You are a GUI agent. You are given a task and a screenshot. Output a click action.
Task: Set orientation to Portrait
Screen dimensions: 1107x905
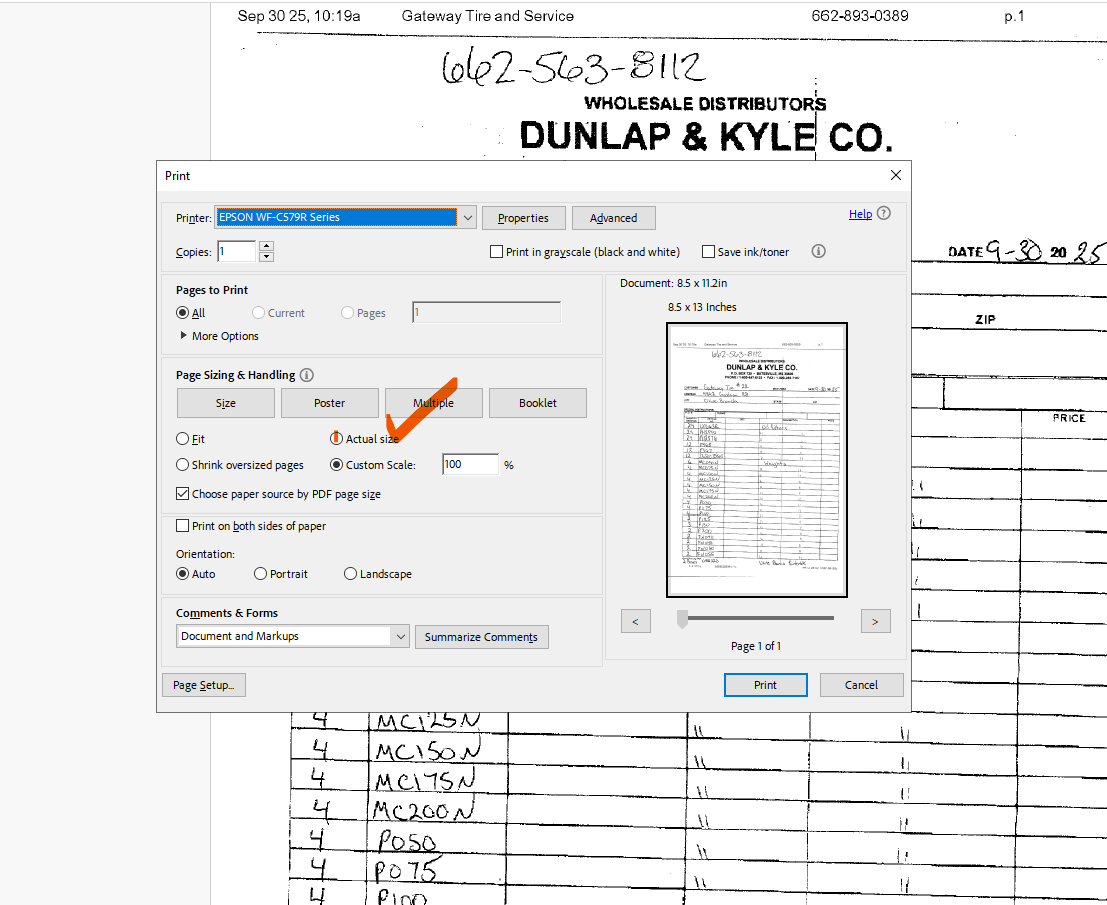pos(260,574)
